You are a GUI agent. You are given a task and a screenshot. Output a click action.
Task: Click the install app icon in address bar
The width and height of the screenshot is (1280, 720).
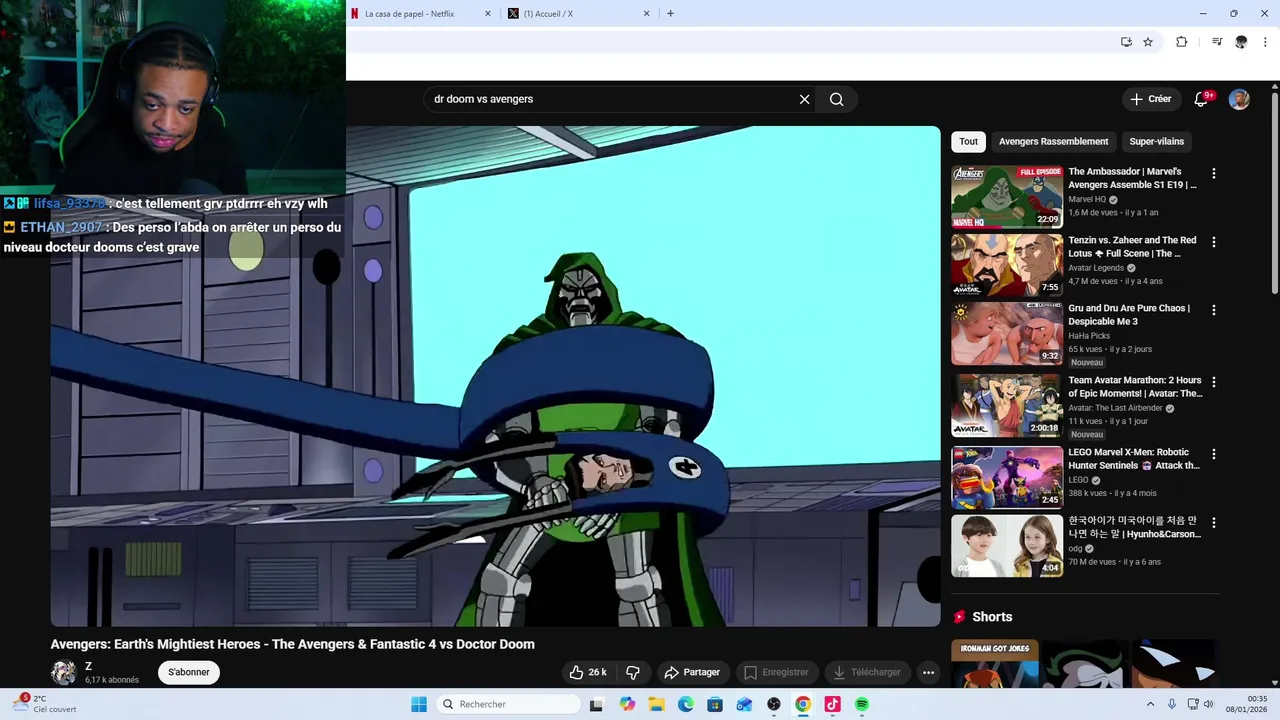click(1126, 42)
